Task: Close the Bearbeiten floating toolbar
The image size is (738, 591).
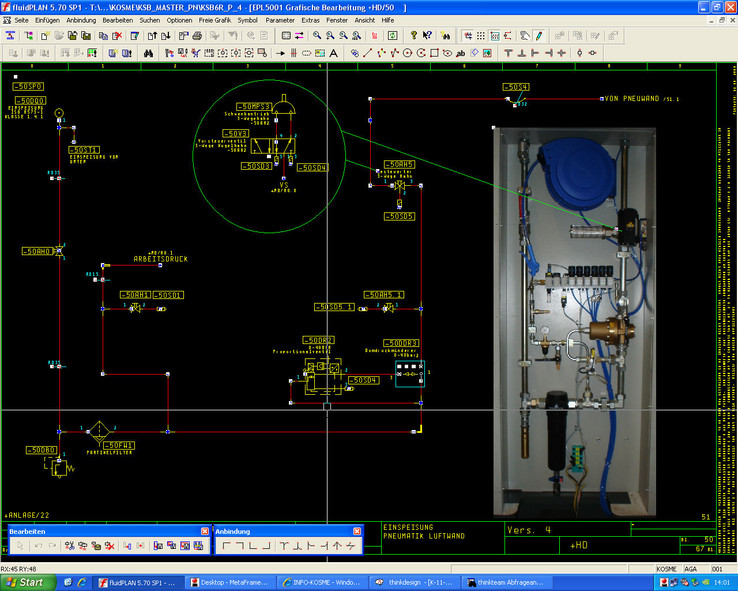Action: (204, 531)
